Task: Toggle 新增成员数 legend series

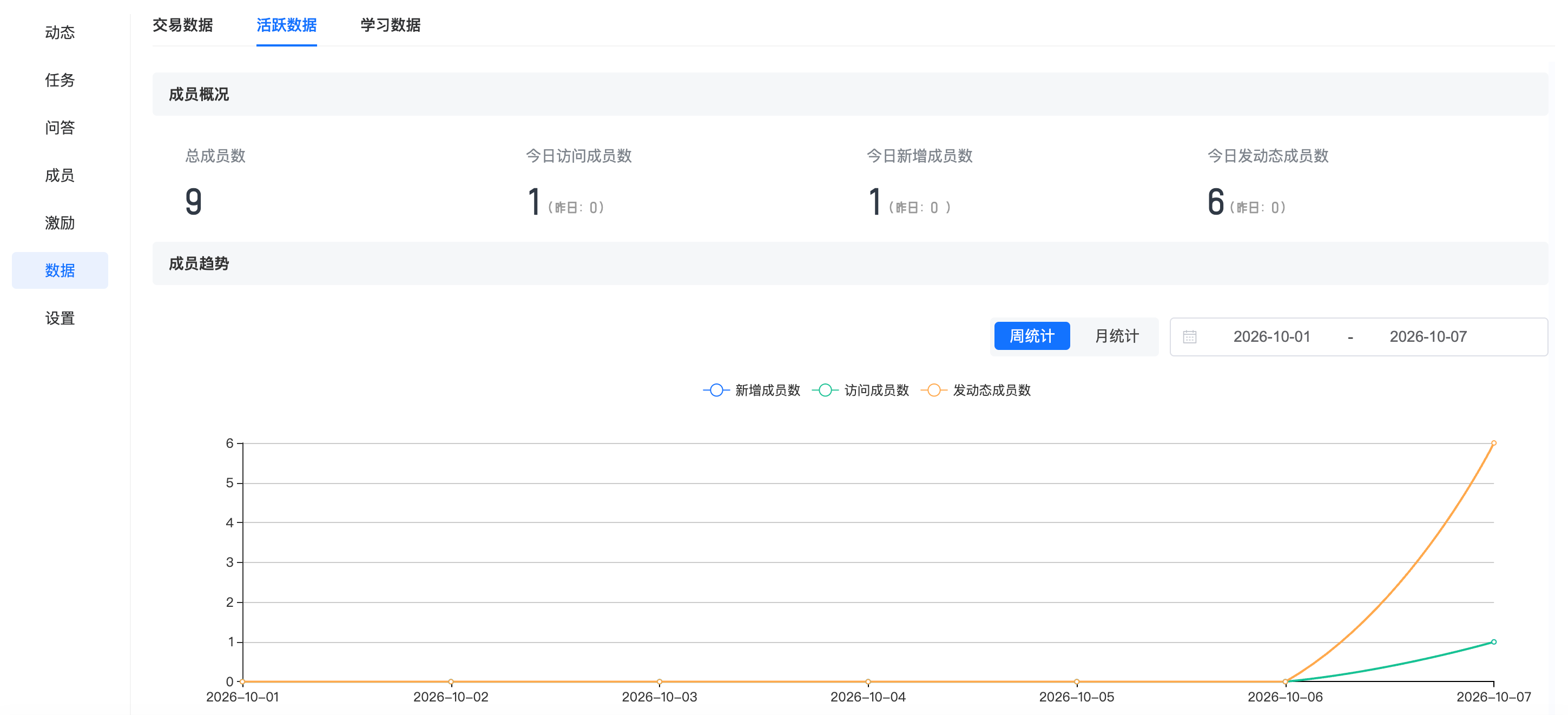Action: [752, 390]
